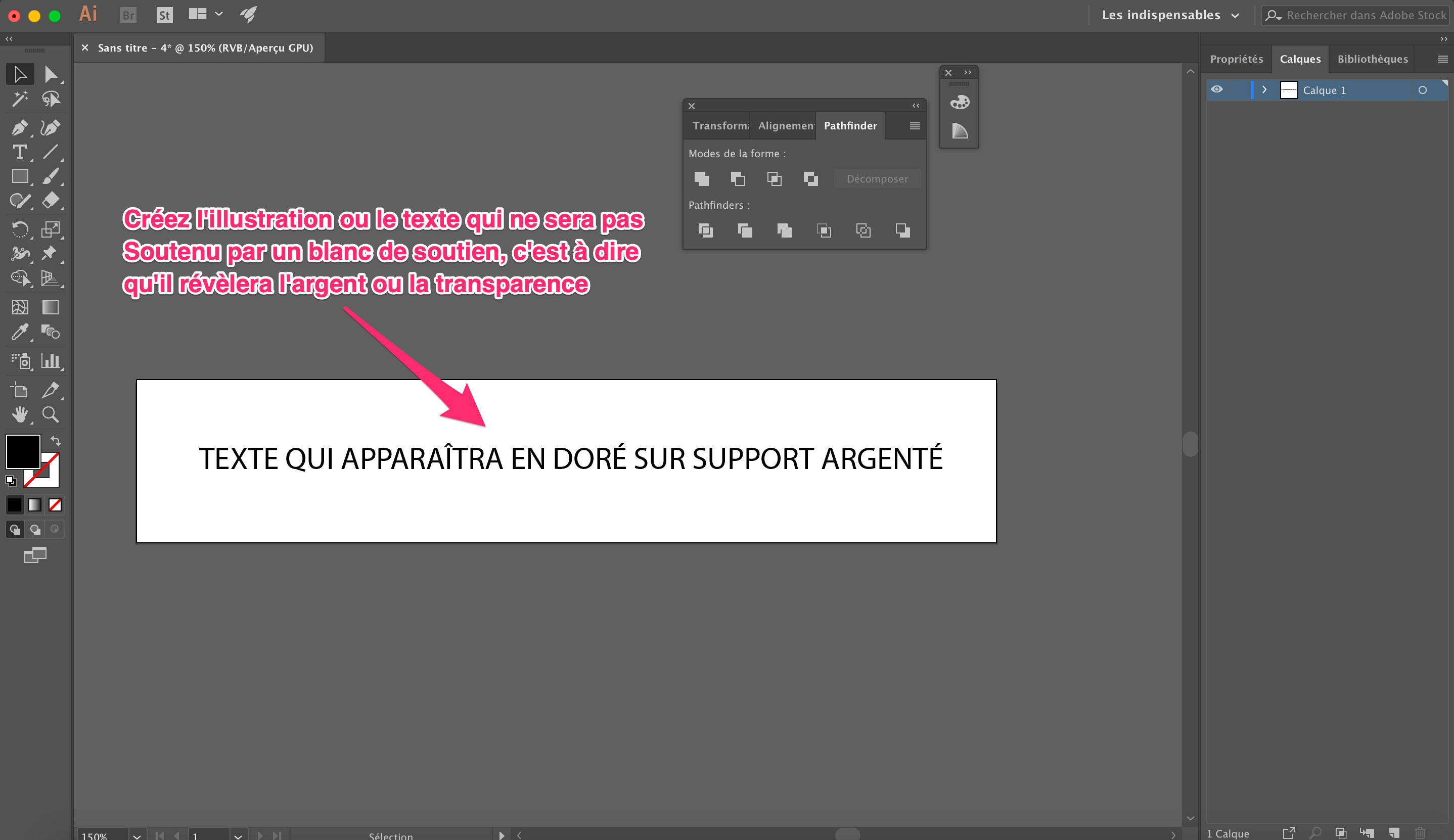Select the Hand tool
The image size is (1454, 840).
[x=20, y=414]
